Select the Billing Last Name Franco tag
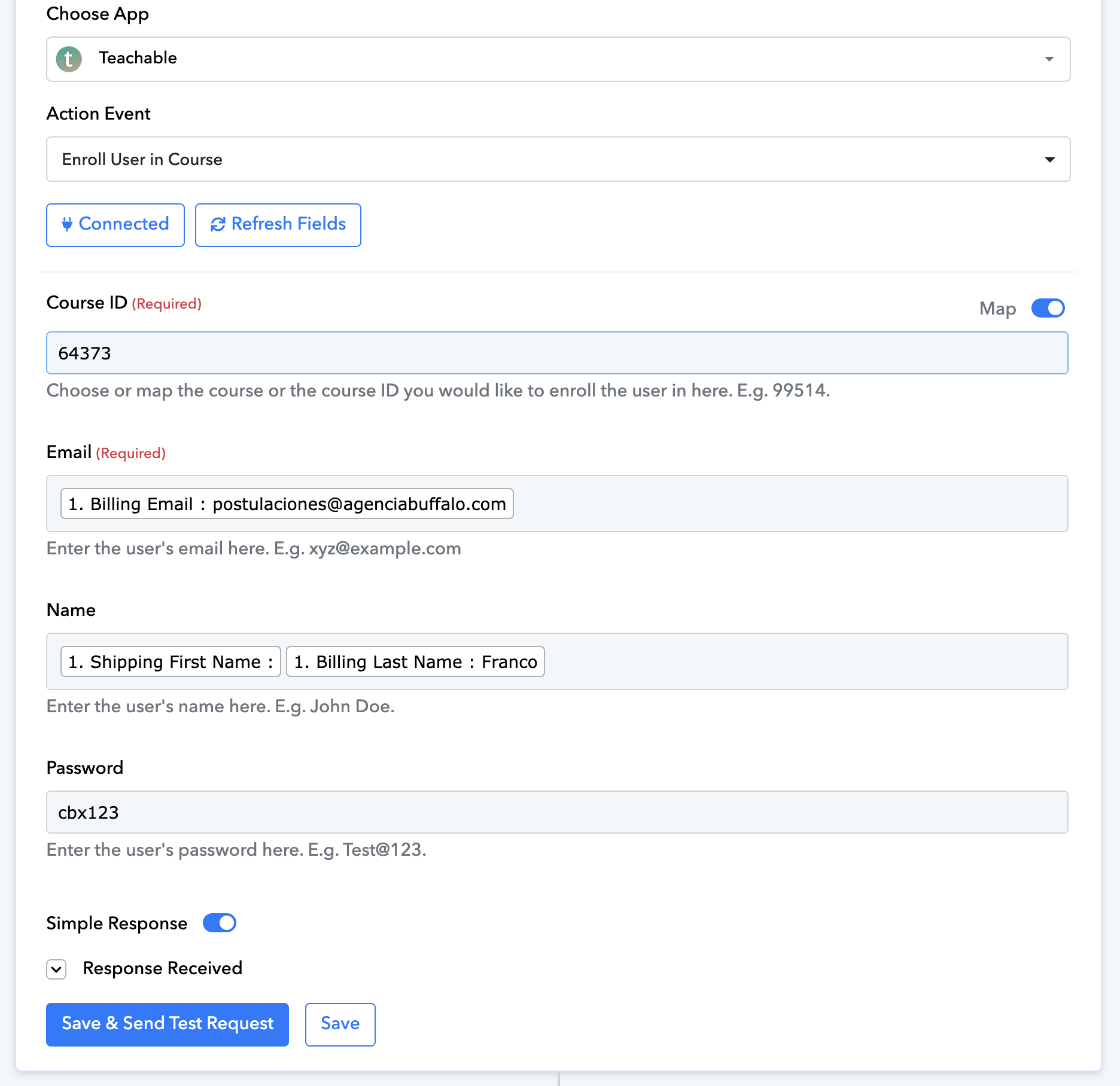 pyautogui.click(x=416, y=661)
